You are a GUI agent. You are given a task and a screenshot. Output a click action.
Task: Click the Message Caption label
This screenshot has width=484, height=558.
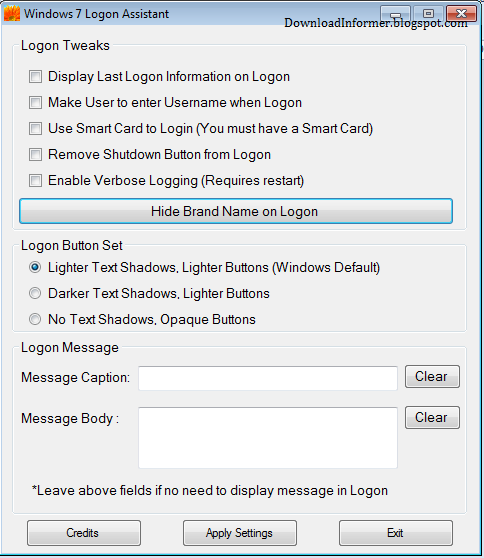75,378
